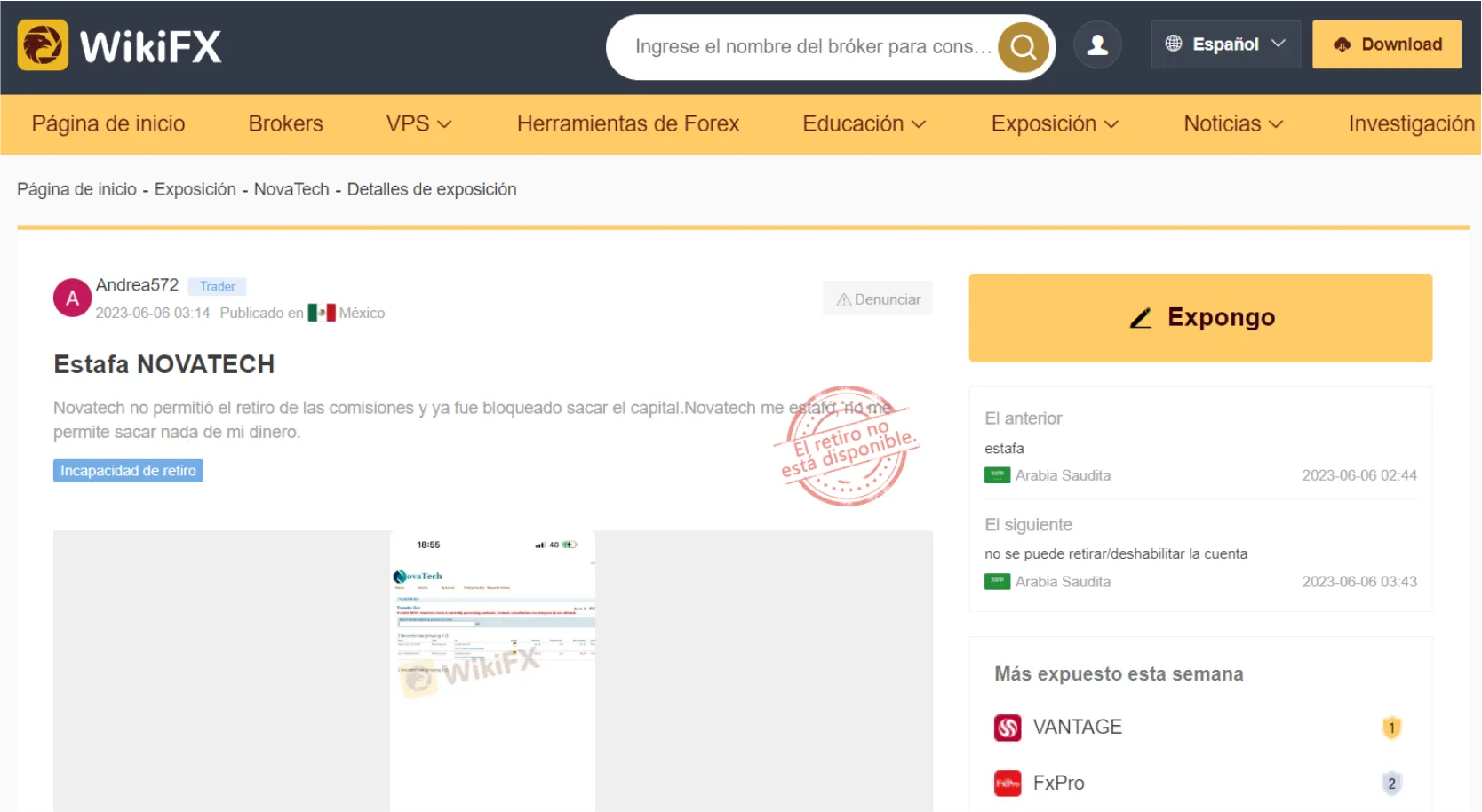
Task: Click the WikiFX lion logo icon
Action: coord(43,45)
